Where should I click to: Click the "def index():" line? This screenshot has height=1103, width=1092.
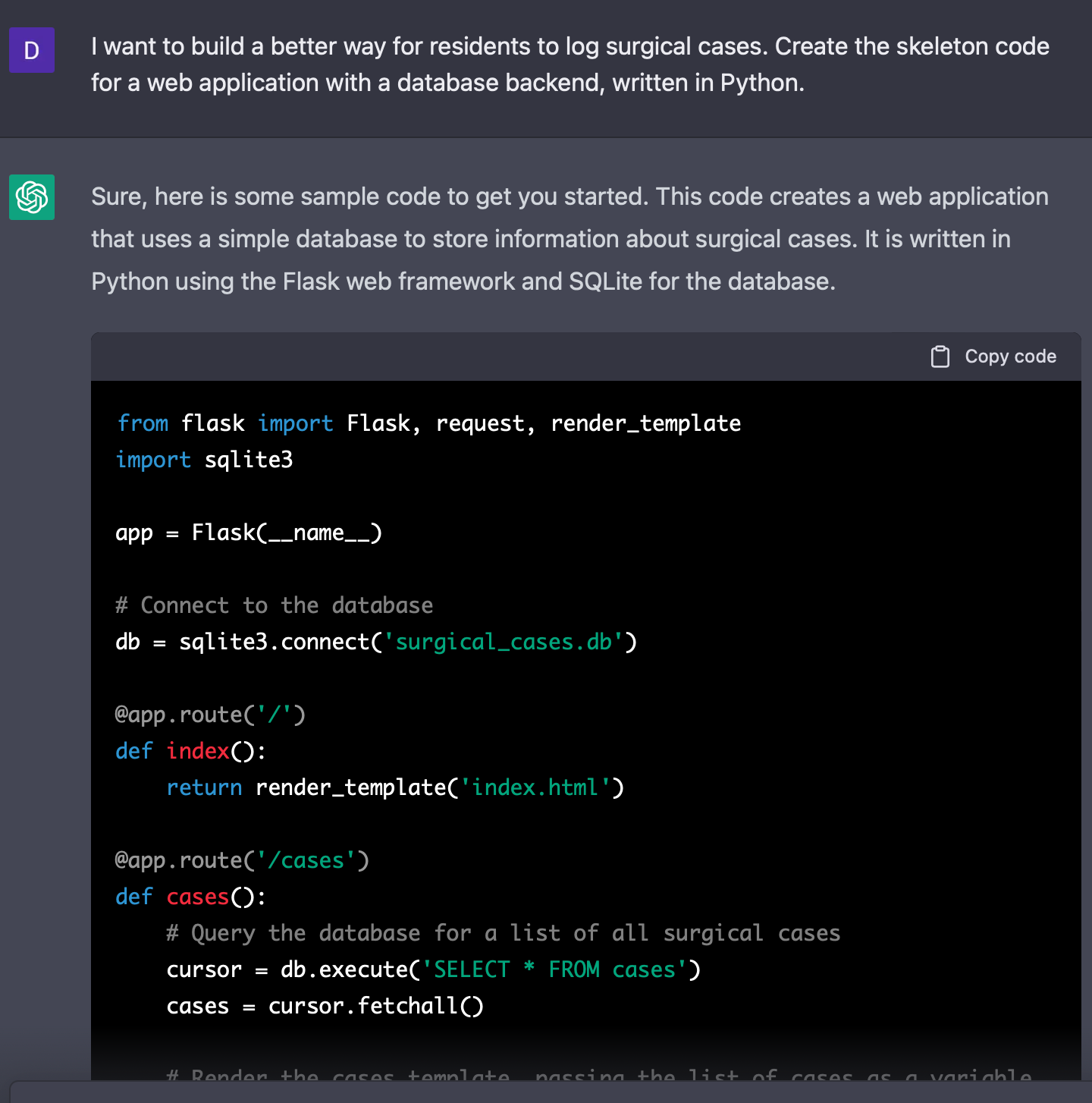click(191, 751)
